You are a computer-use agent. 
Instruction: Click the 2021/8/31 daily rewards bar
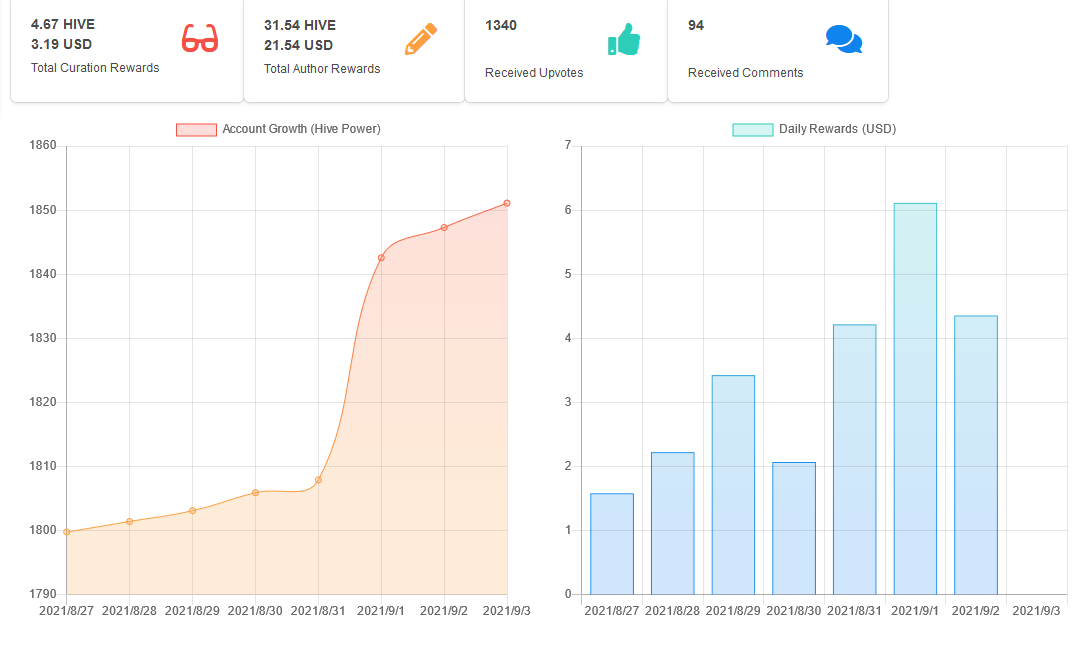(855, 460)
